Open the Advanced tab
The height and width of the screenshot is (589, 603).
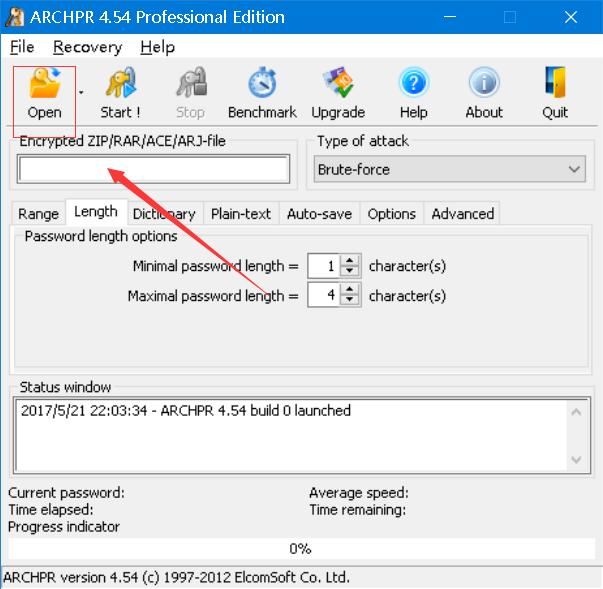click(x=463, y=214)
